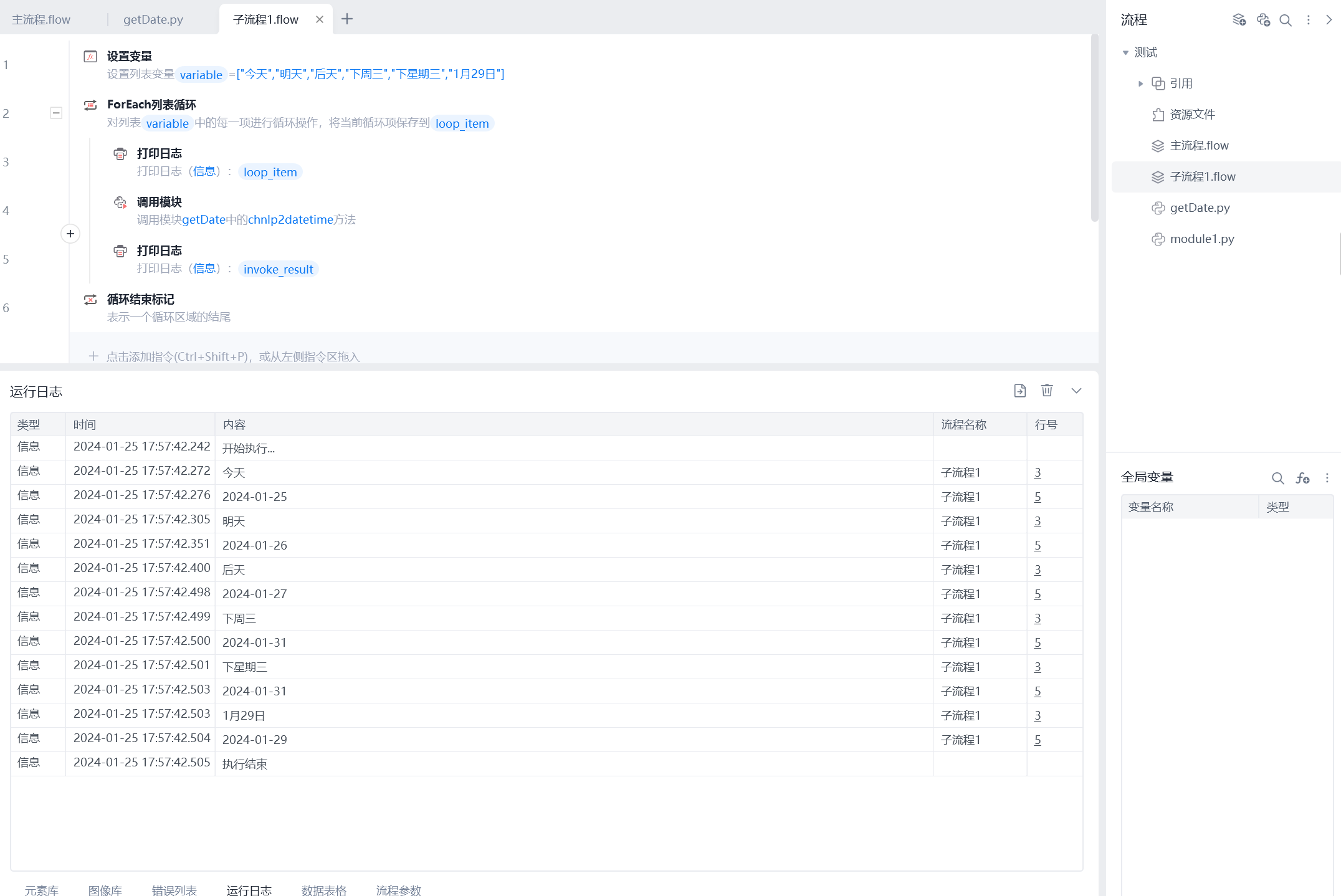
Task: Switch to the getDate.py tab
Action: (153, 19)
